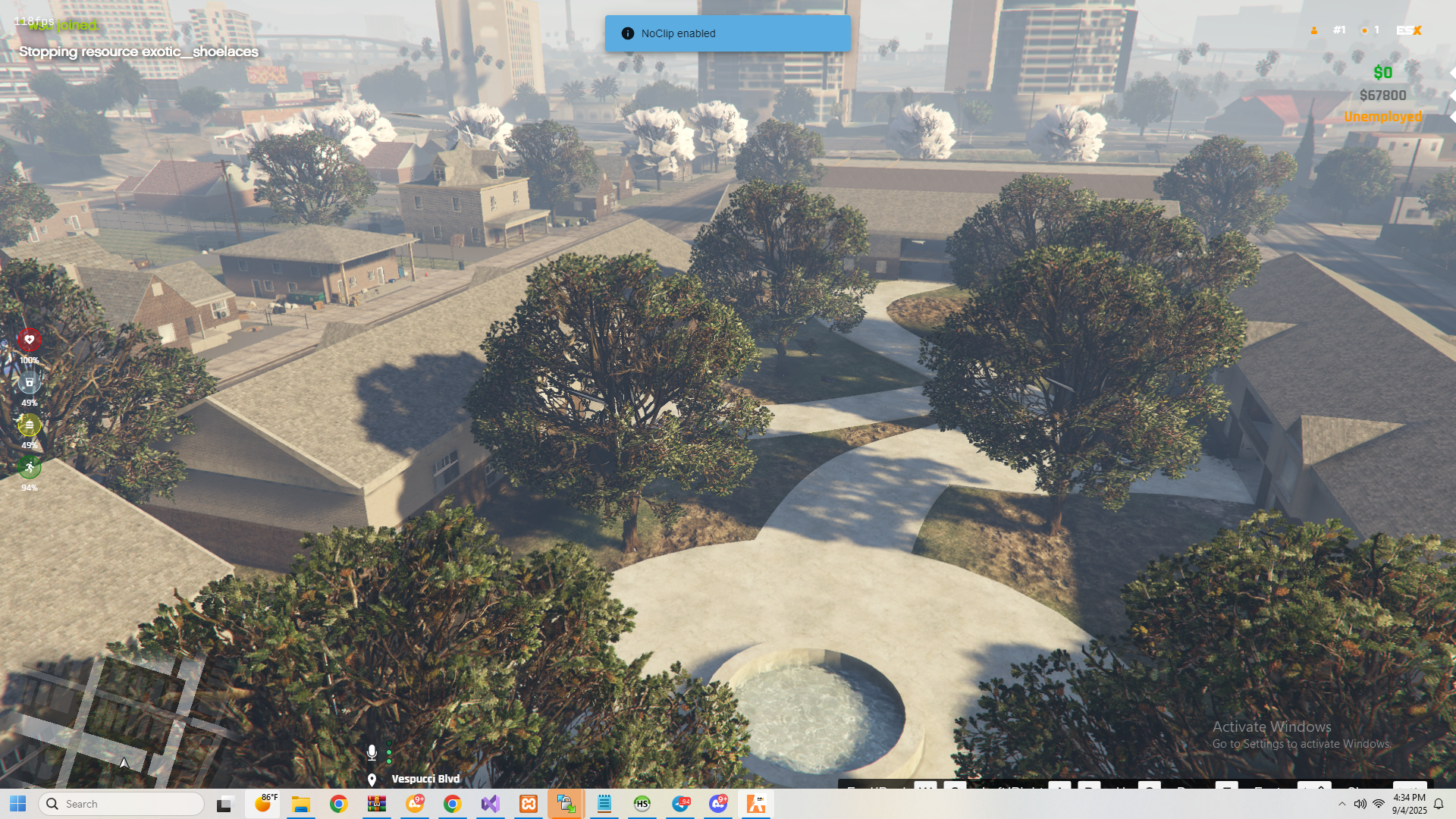Screen dimensions: 1456x819
Task: Open the HeidiSQL icon on the taskbar
Action: (x=642, y=804)
